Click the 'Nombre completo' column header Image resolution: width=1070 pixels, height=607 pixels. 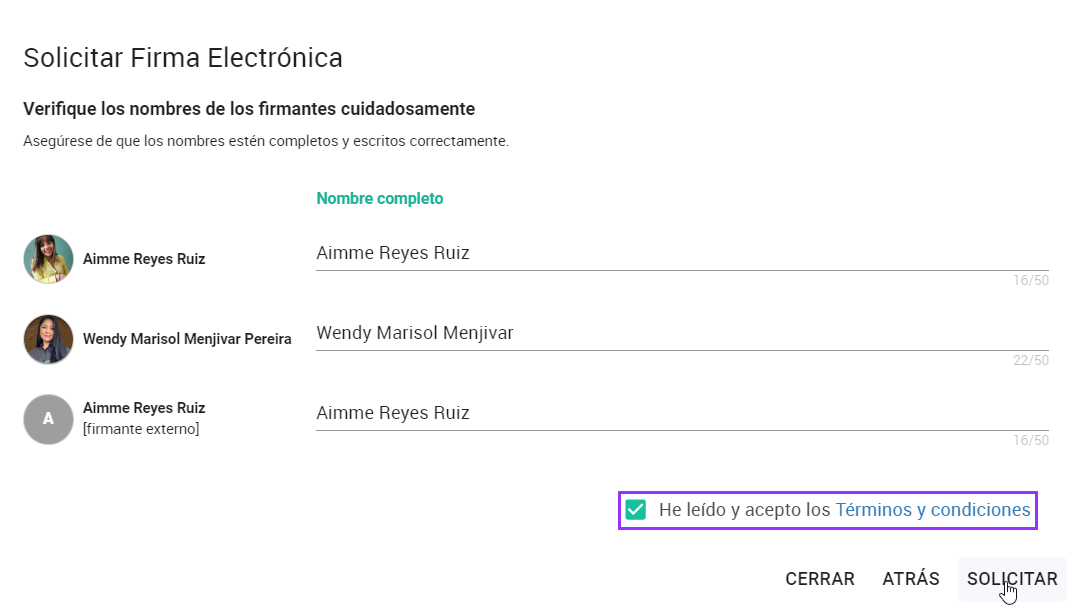pyautogui.click(x=379, y=198)
